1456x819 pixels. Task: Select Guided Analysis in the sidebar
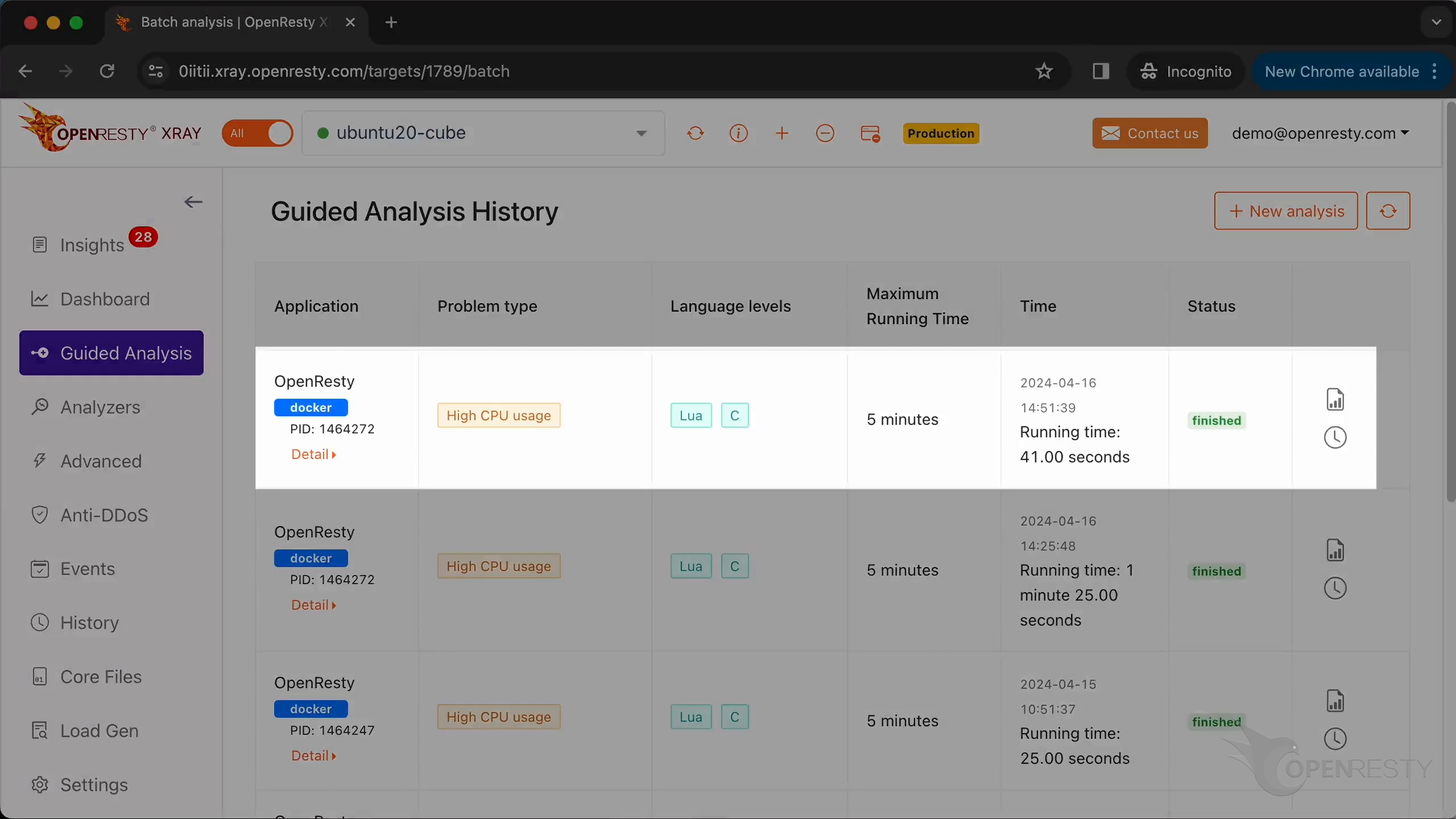pos(111,353)
